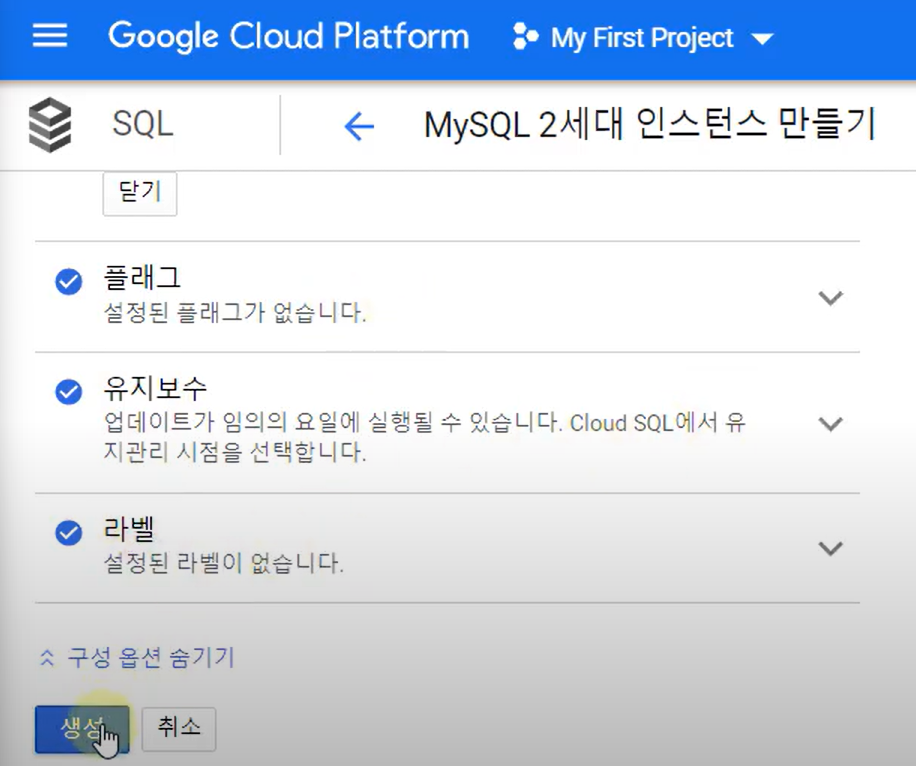Click the 취소 cancel button
This screenshot has width=916, height=766.
pos(179,729)
